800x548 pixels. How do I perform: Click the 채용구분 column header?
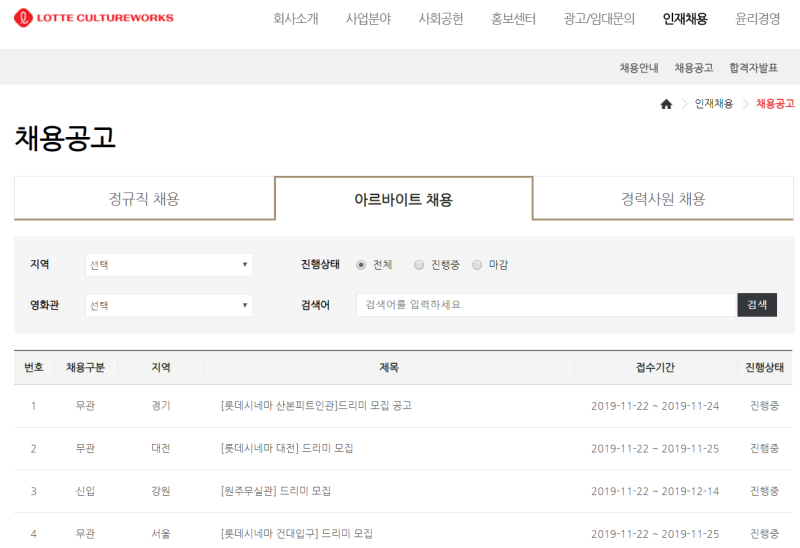pos(85,367)
